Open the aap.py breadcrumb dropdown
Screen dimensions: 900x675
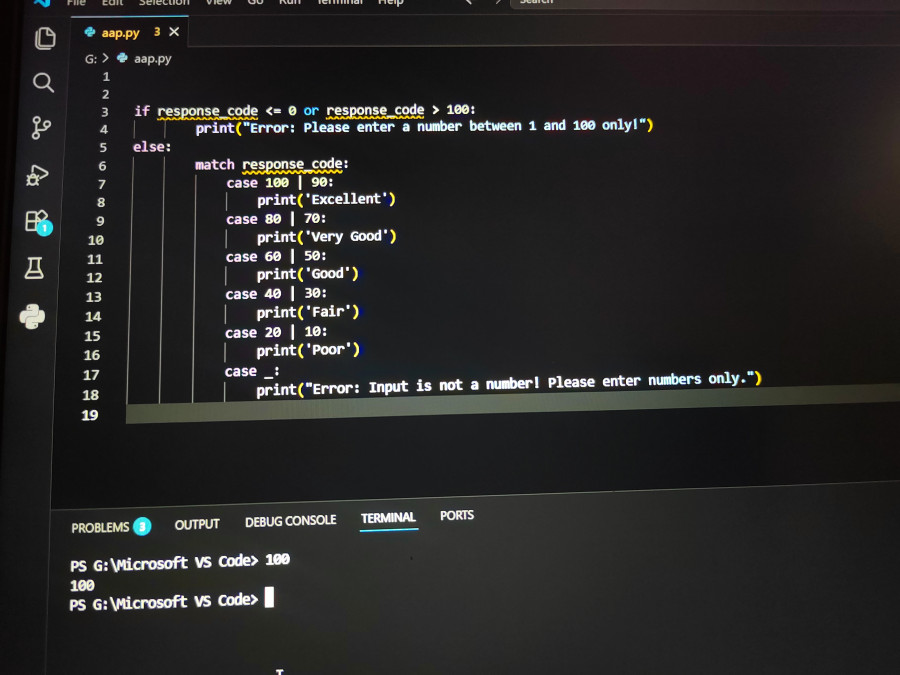[152, 59]
